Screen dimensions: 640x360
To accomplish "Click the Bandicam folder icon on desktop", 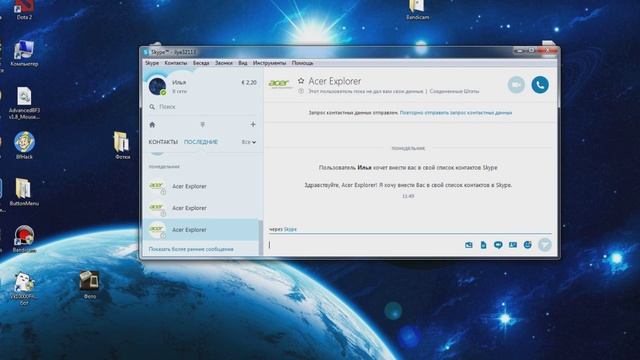I will 417,10.
